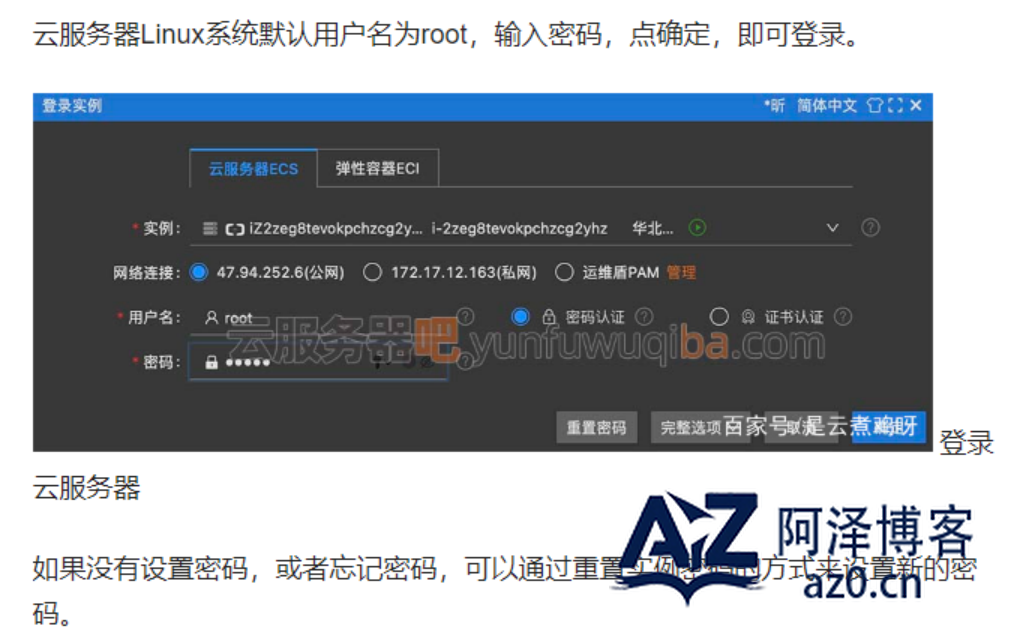The height and width of the screenshot is (641, 1020).
Task: Click the username field containing root
Action: tap(319, 318)
